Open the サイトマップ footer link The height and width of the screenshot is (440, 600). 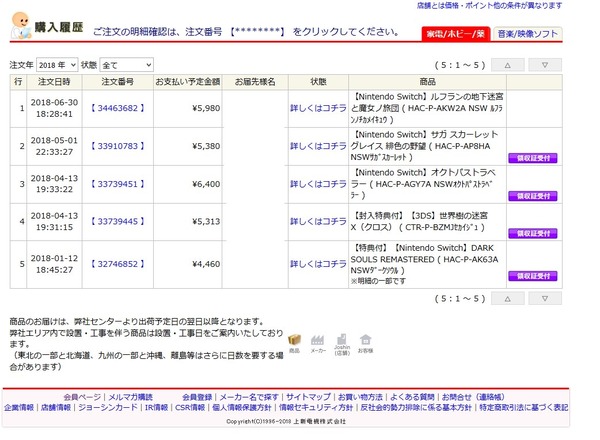click(308, 397)
